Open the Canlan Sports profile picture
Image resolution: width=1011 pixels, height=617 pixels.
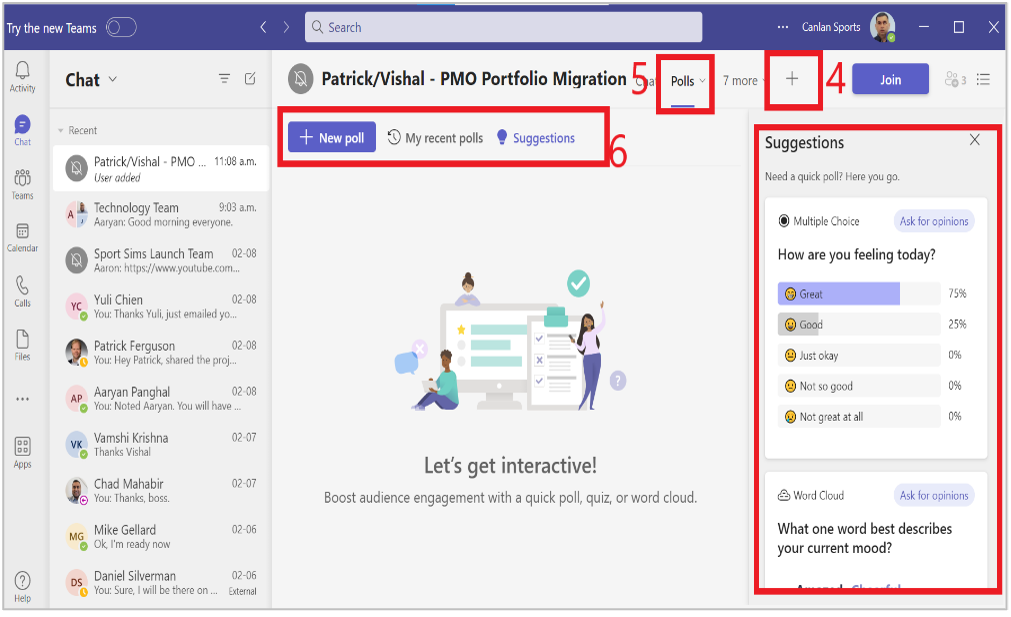coord(882,27)
